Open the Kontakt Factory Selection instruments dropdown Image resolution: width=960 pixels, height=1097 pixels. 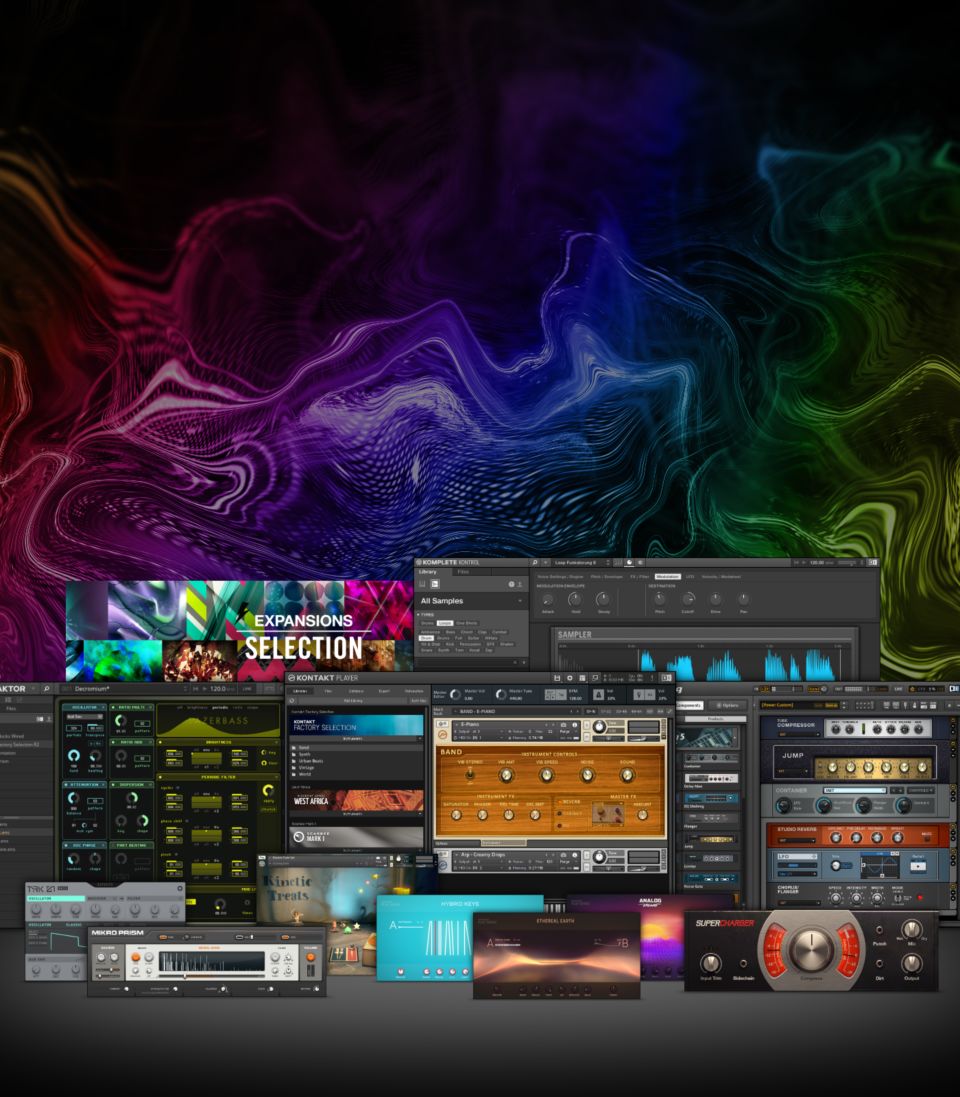coord(356,739)
